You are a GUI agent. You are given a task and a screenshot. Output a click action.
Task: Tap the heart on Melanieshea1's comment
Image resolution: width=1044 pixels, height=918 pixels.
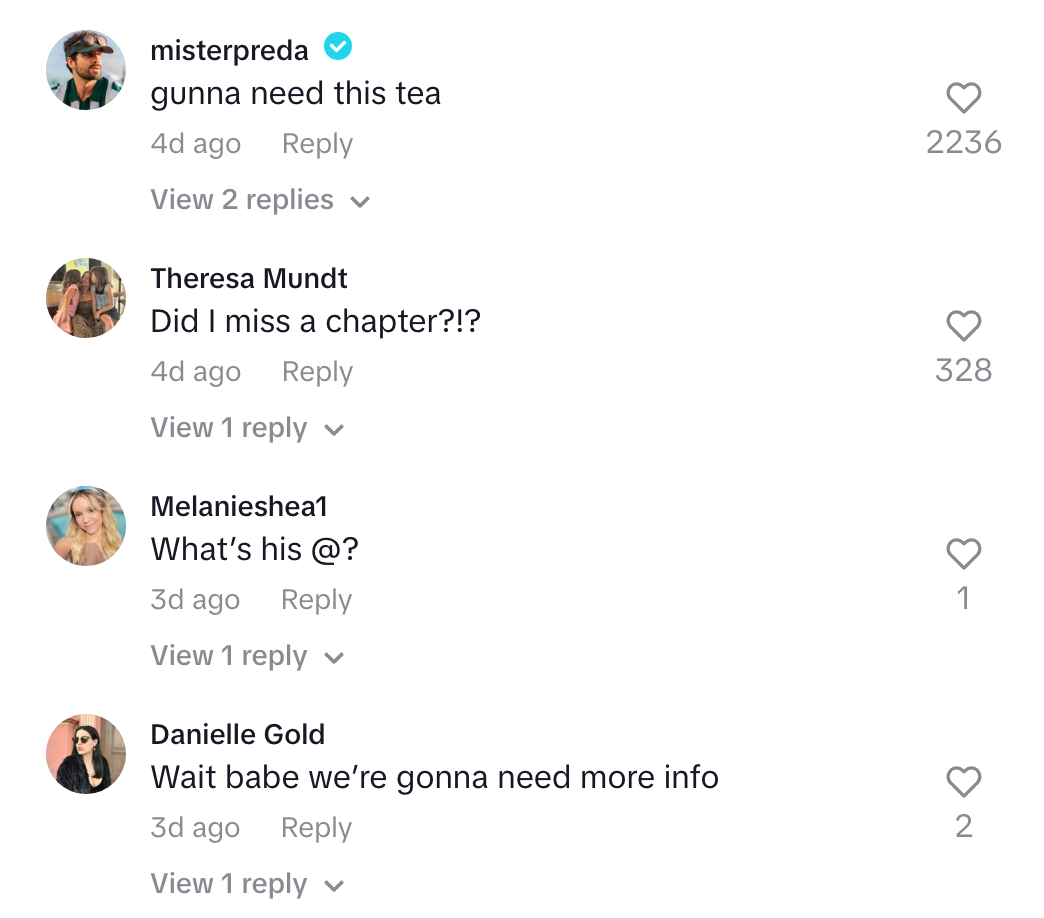click(963, 554)
